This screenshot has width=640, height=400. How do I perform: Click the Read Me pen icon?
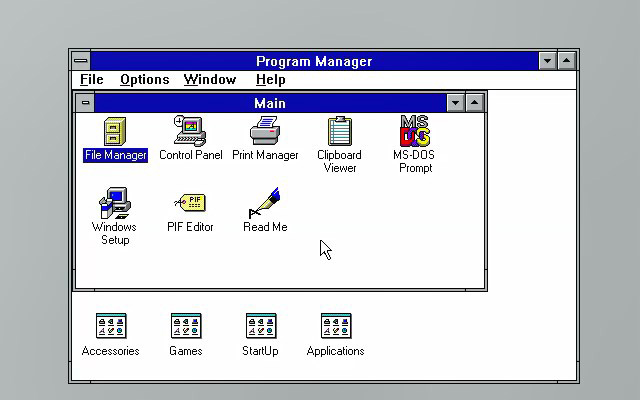point(265,204)
